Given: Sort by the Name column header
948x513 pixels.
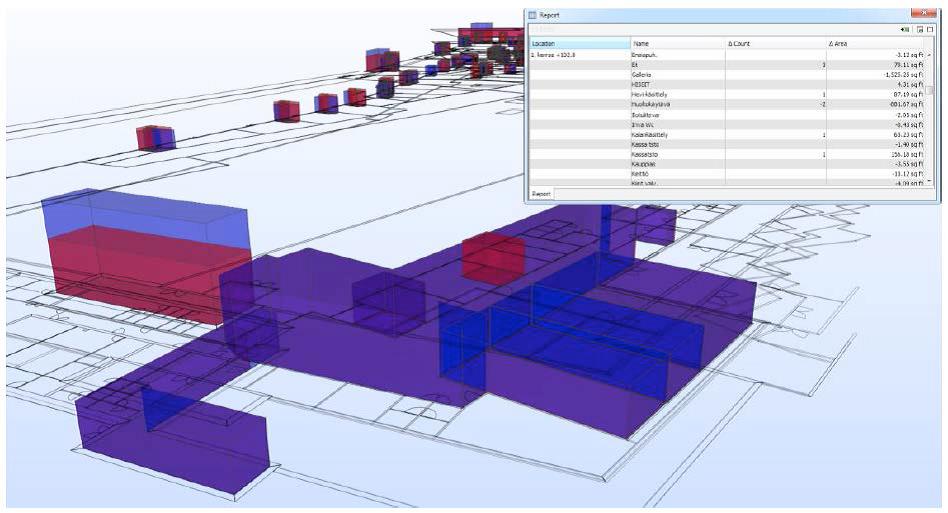Looking at the screenshot, I should tap(677, 44).
